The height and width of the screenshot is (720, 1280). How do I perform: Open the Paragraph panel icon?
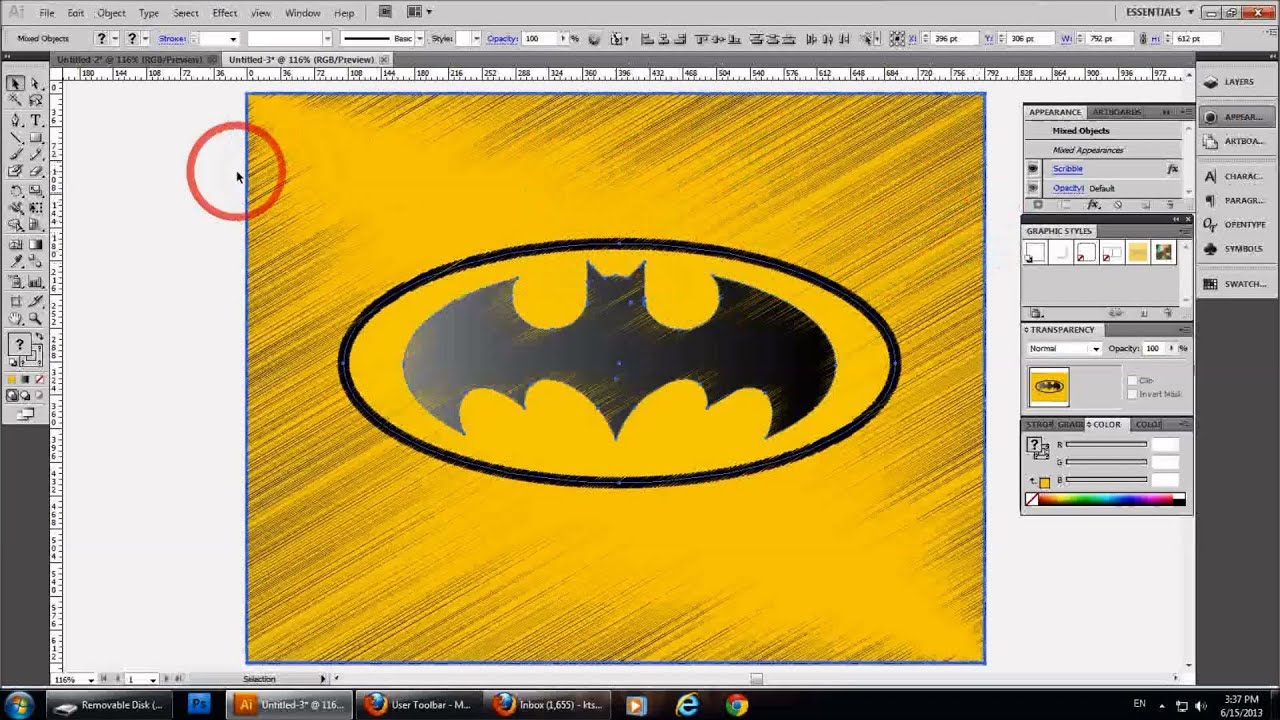point(1210,200)
